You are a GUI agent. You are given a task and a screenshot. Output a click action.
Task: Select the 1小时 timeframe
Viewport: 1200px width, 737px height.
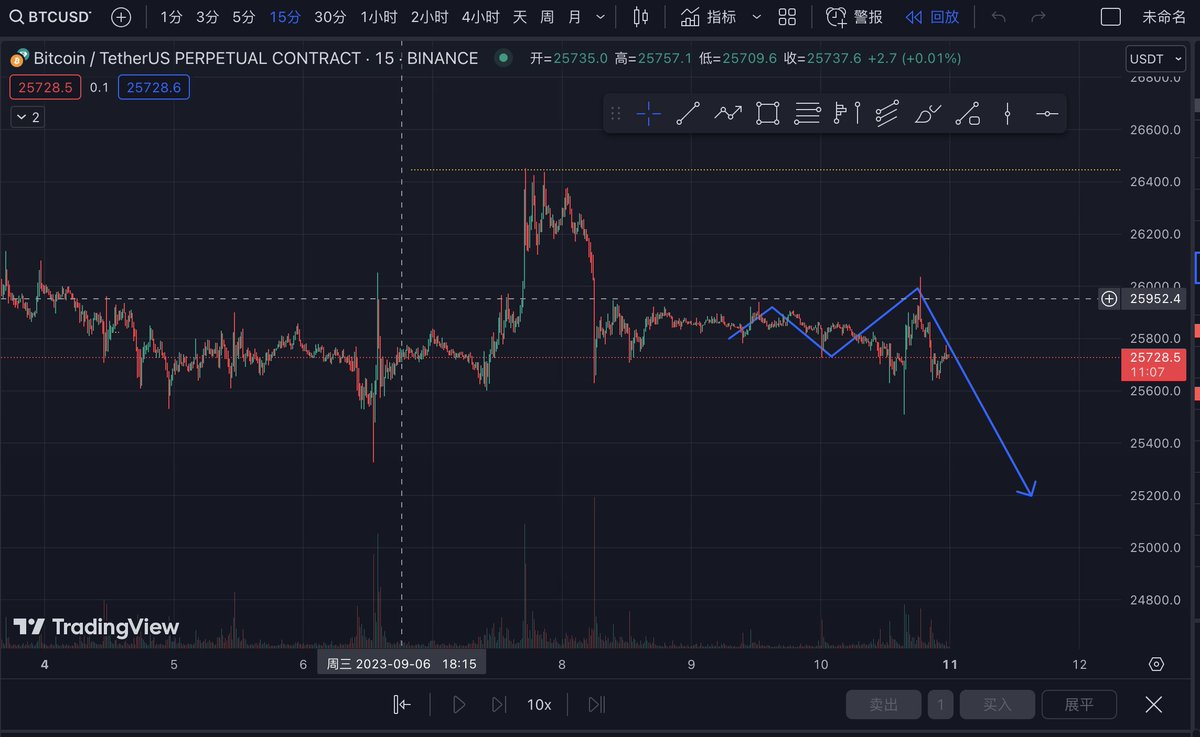click(x=380, y=17)
